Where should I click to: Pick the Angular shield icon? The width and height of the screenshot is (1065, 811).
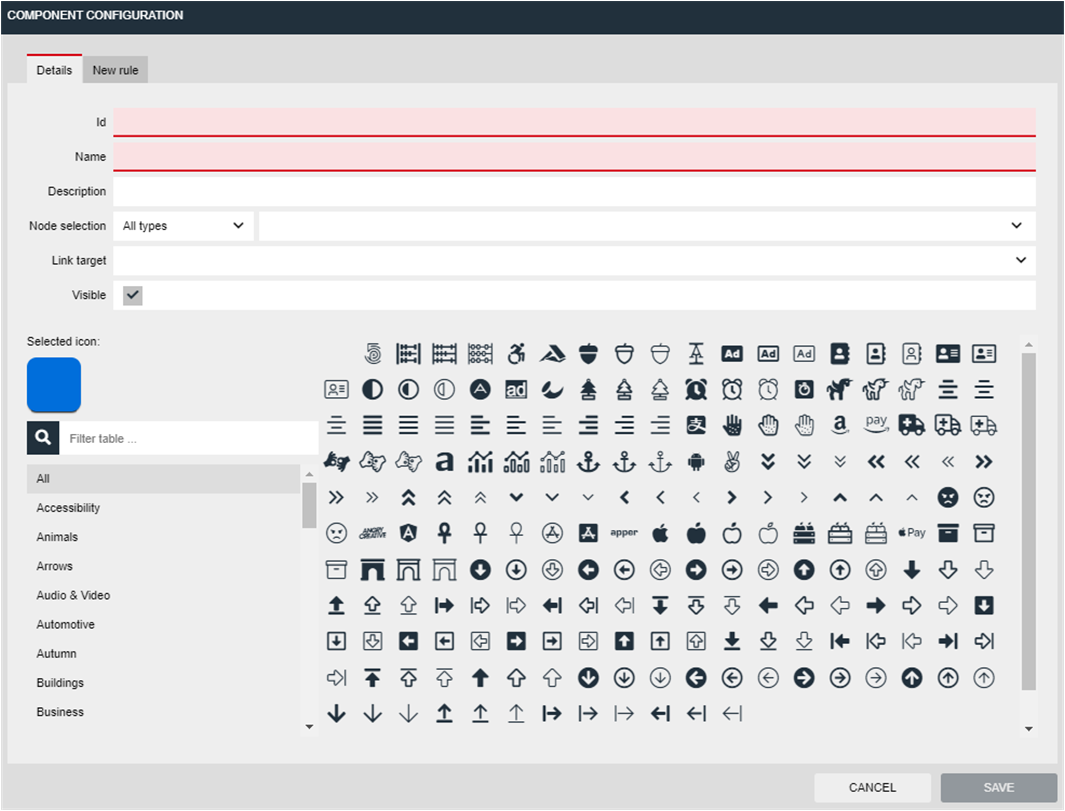[x=408, y=533]
